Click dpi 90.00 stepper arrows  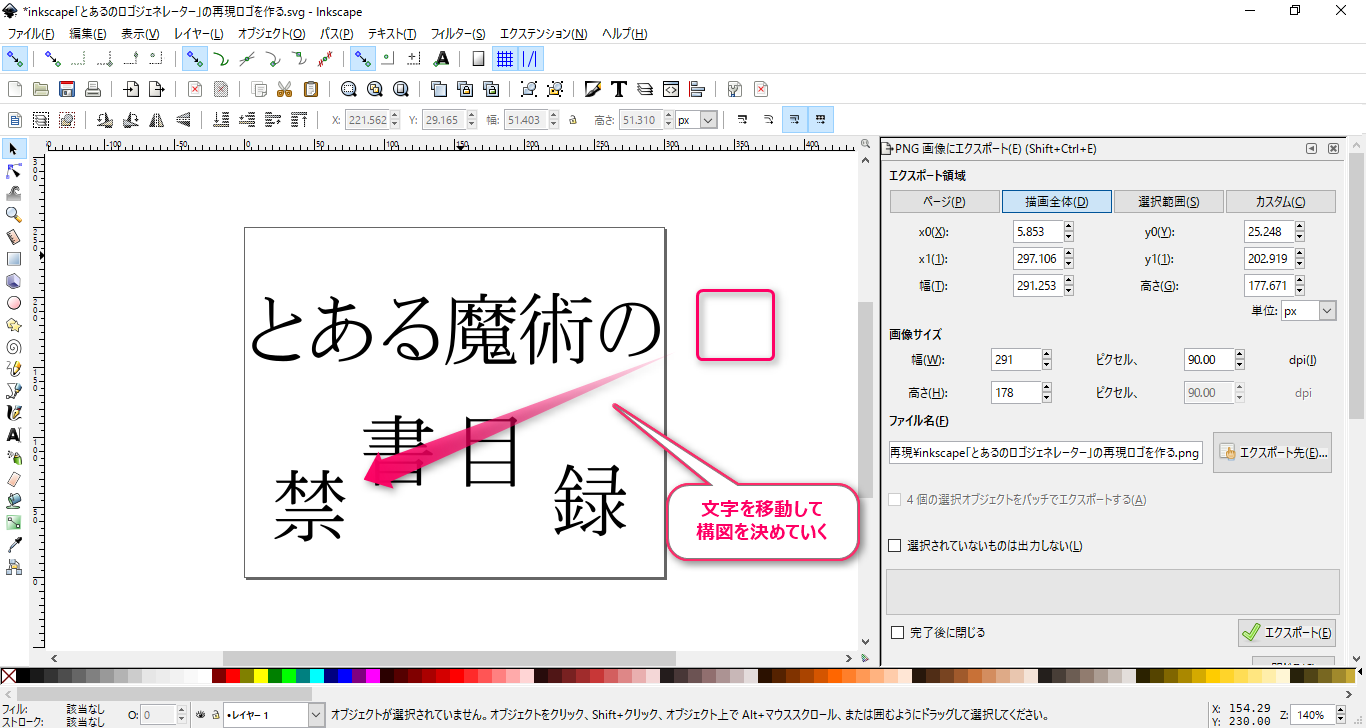coord(1241,360)
